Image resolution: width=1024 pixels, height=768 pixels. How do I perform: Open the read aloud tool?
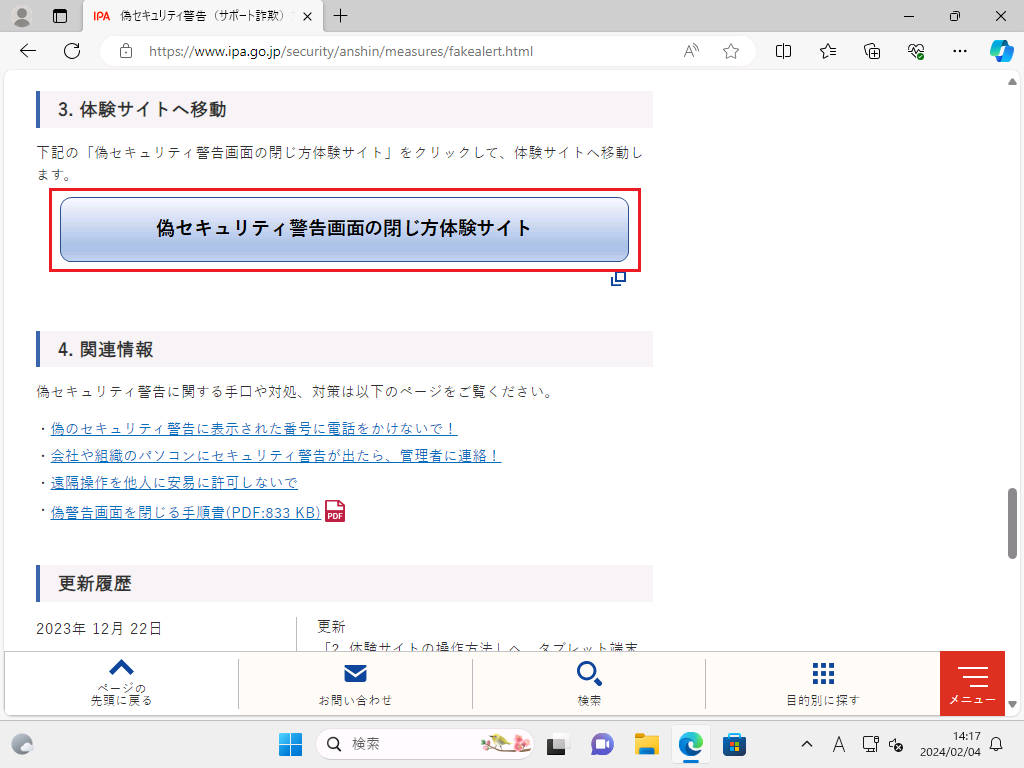click(691, 51)
